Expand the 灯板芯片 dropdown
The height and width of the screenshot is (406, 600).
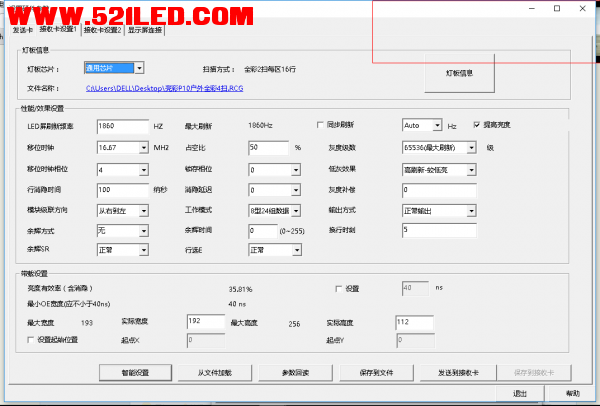[139, 68]
